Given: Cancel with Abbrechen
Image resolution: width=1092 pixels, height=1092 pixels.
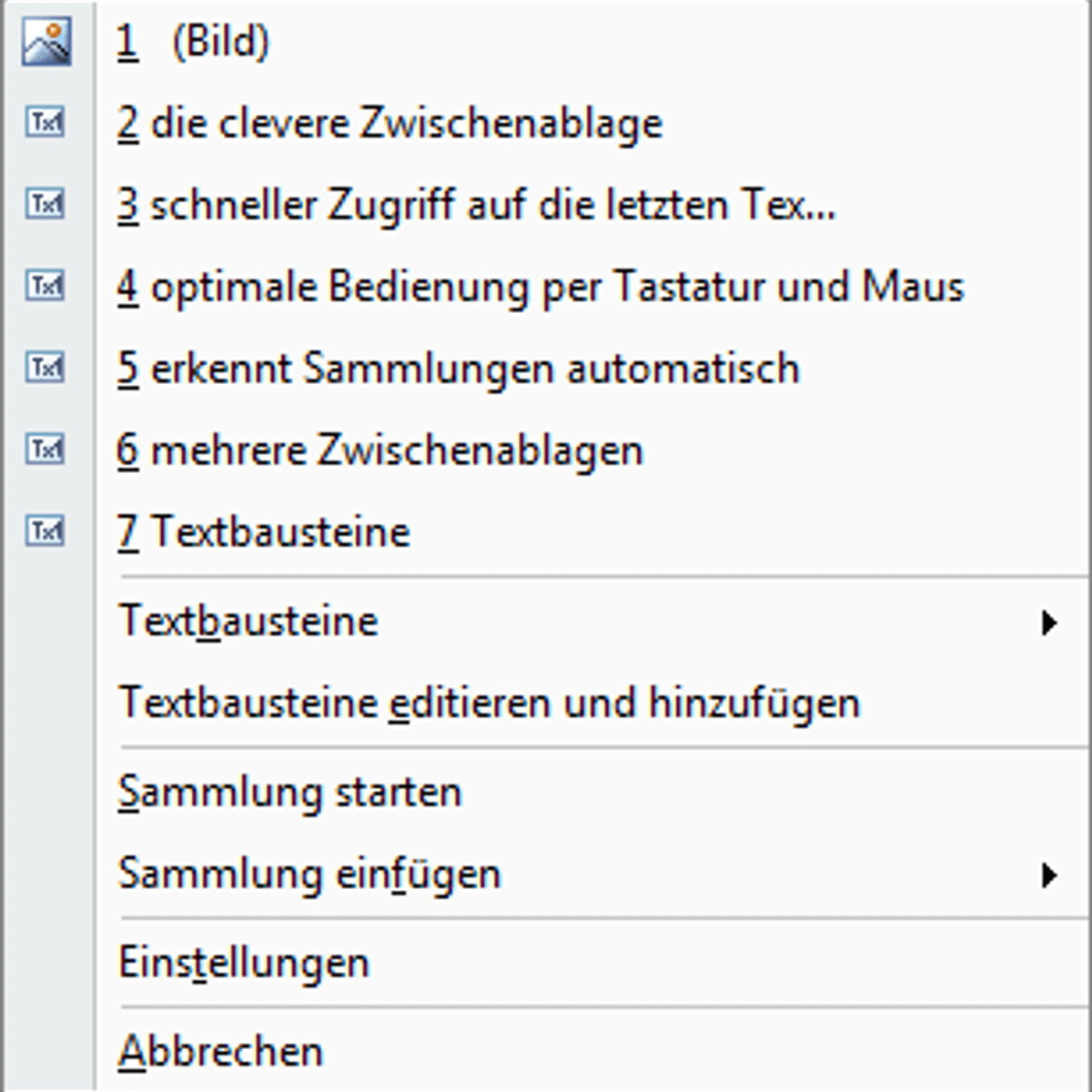Looking at the screenshot, I should 219,1050.
